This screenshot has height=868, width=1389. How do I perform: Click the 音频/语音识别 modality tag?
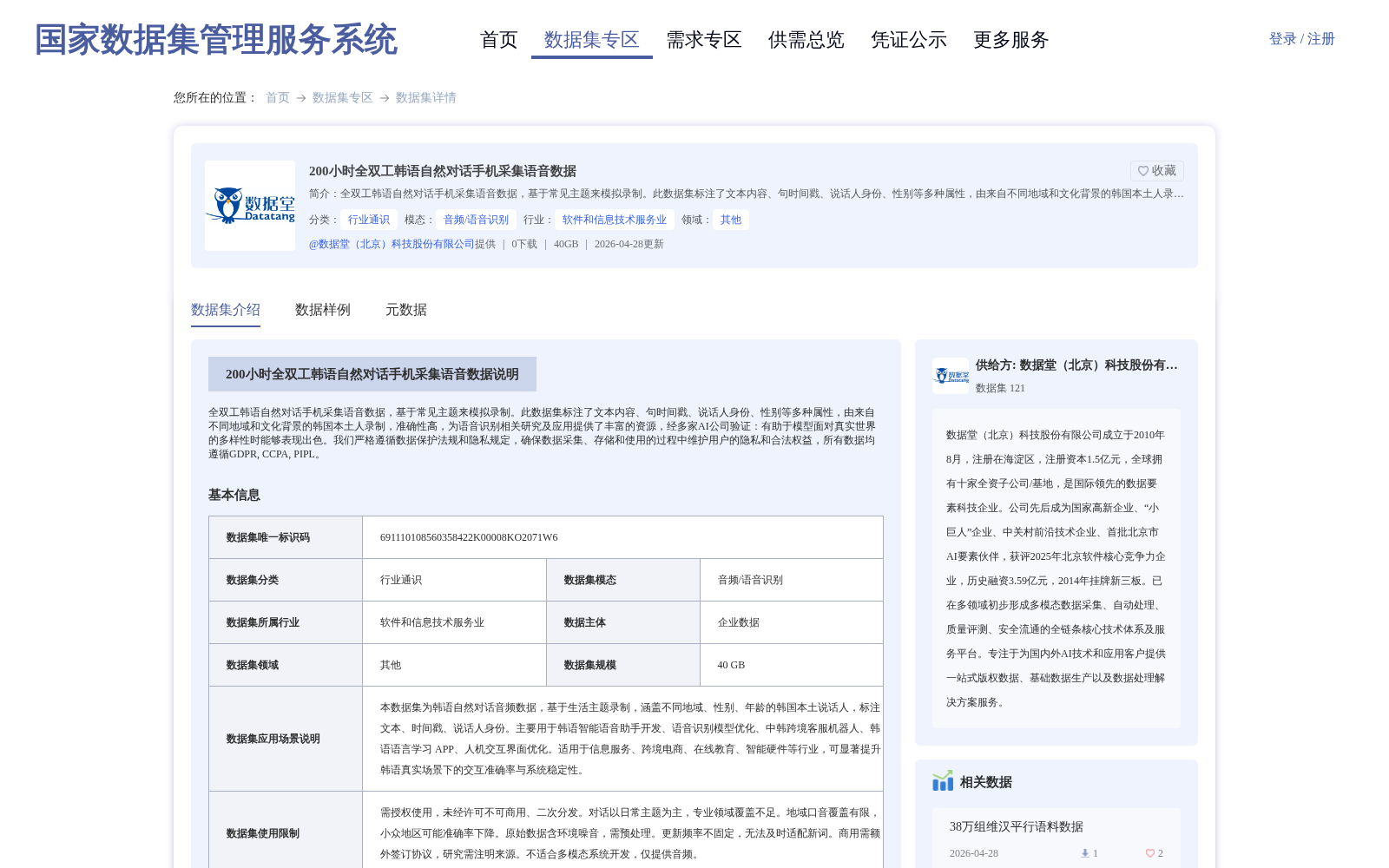pos(477,220)
